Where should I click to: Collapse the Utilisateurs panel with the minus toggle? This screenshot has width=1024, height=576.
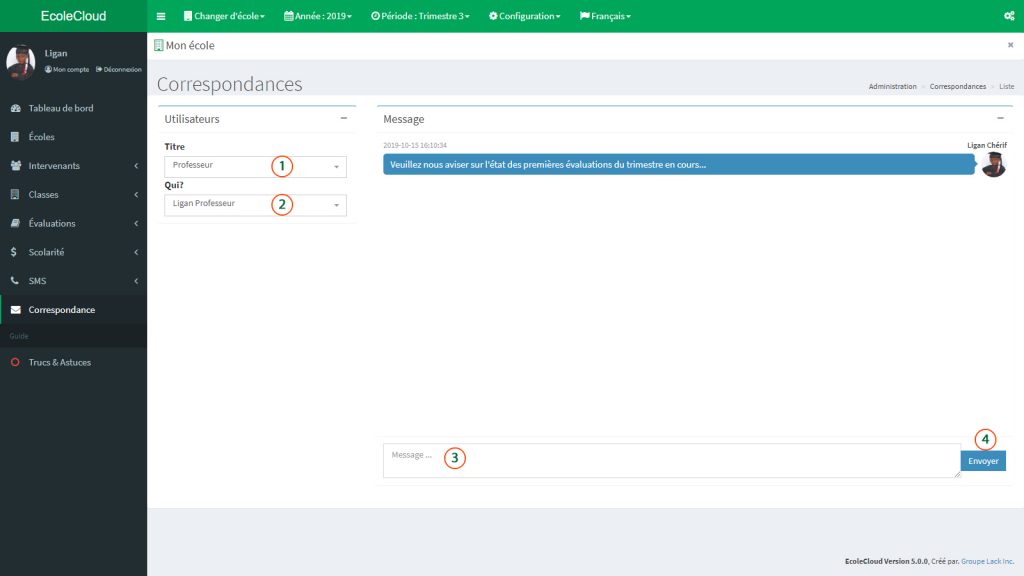(x=343, y=117)
